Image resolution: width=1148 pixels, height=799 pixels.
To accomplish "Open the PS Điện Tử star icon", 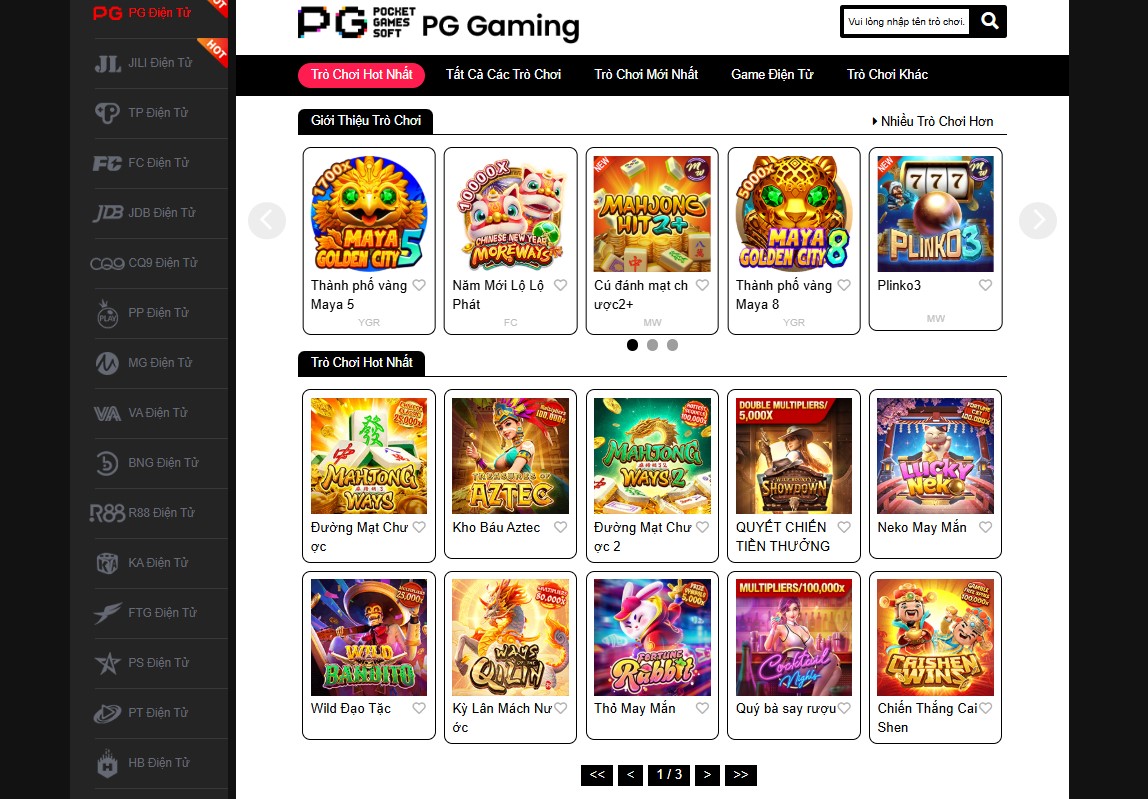I will [108, 663].
